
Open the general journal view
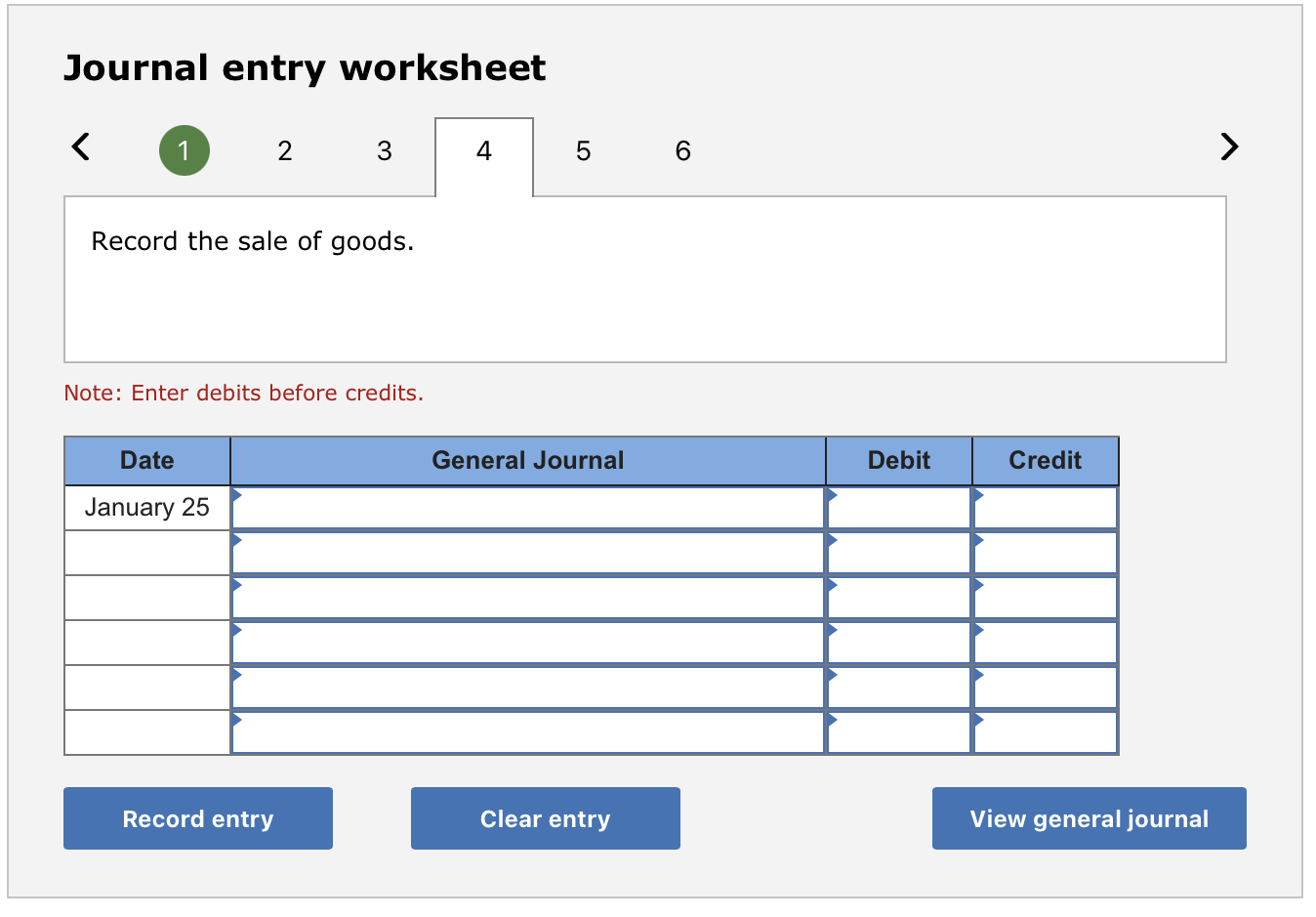pos(1089,818)
